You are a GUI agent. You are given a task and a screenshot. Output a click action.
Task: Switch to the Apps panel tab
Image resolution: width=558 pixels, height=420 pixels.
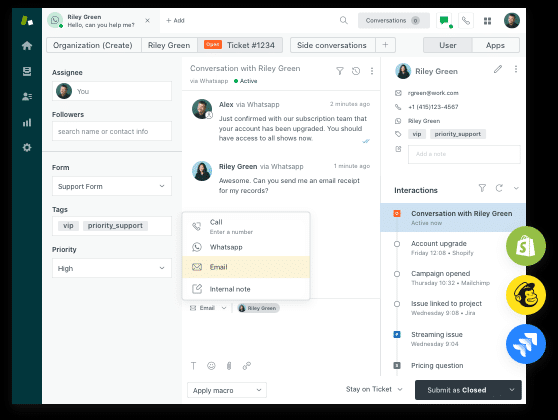[495, 45]
